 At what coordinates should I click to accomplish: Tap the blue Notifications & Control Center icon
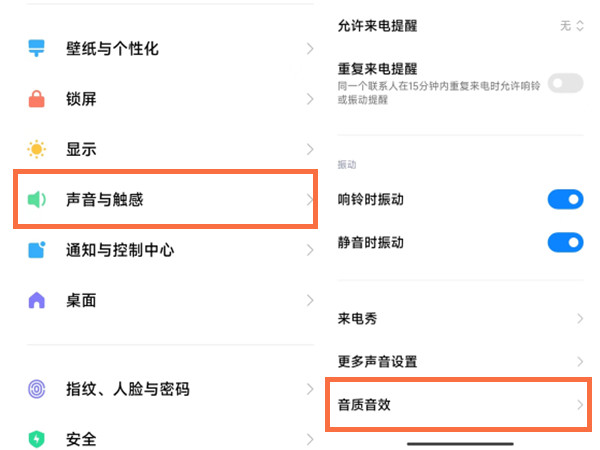37,250
